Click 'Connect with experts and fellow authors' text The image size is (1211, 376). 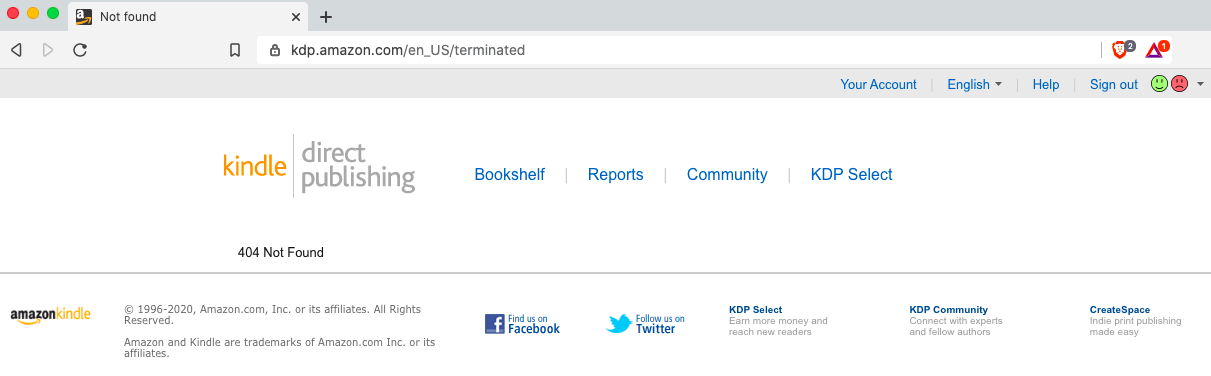point(956,326)
